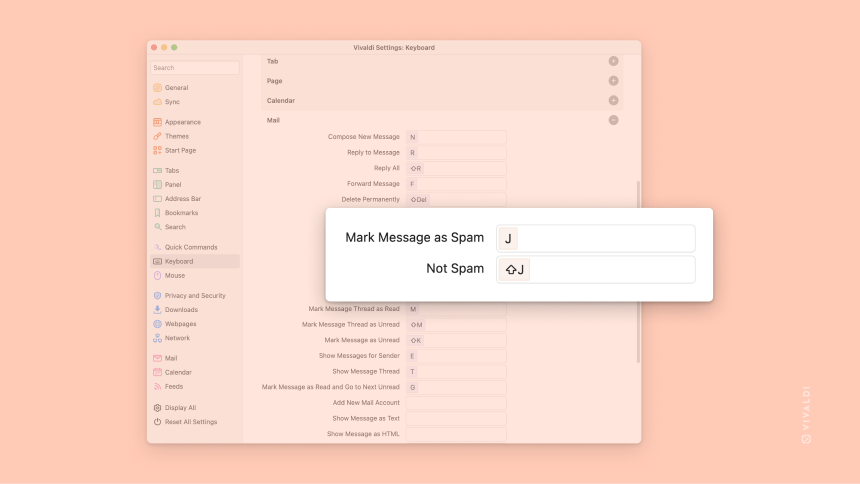Open Quick Commands icon

click(x=157, y=247)
